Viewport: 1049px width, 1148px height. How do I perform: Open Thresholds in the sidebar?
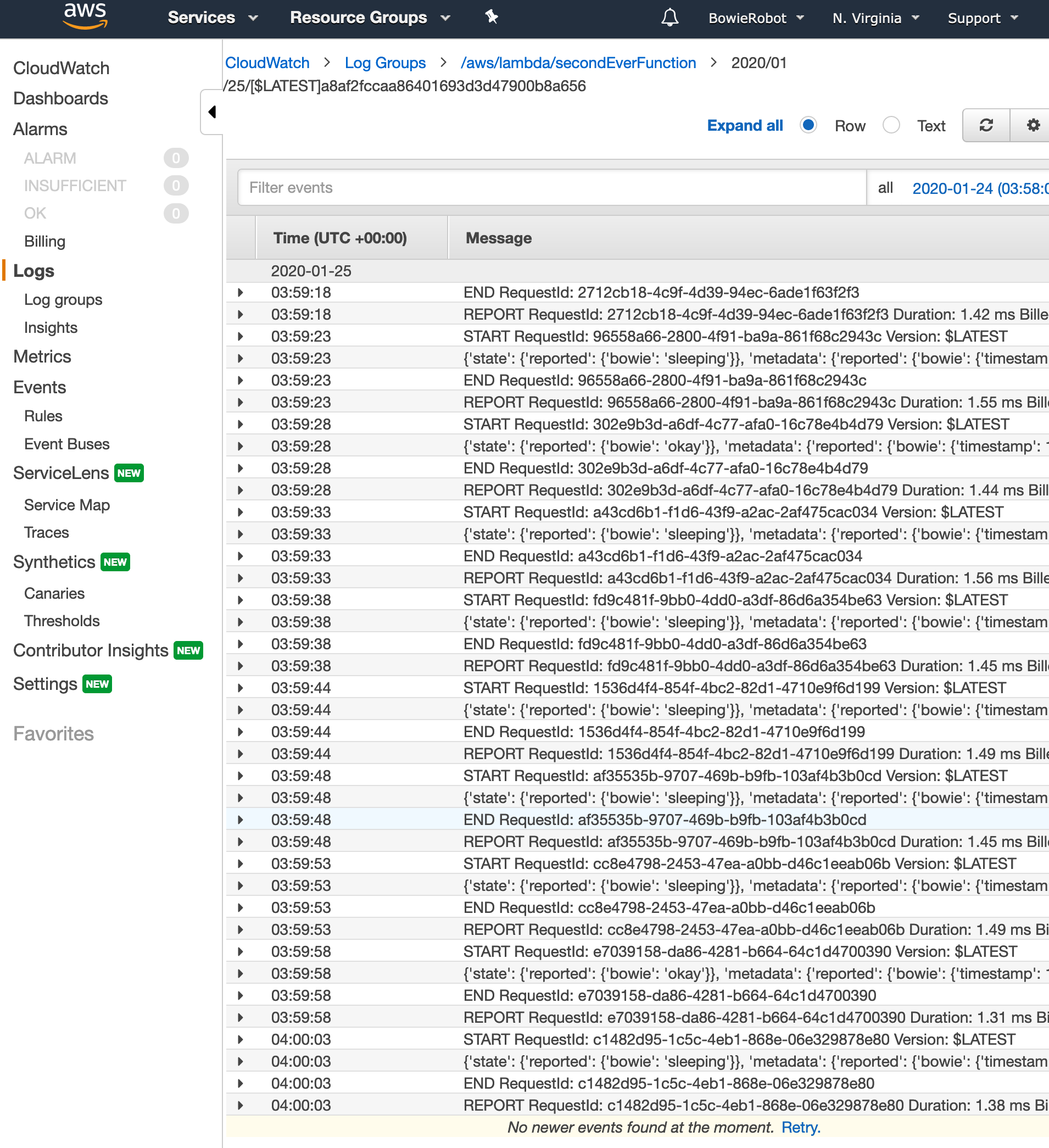62,621
